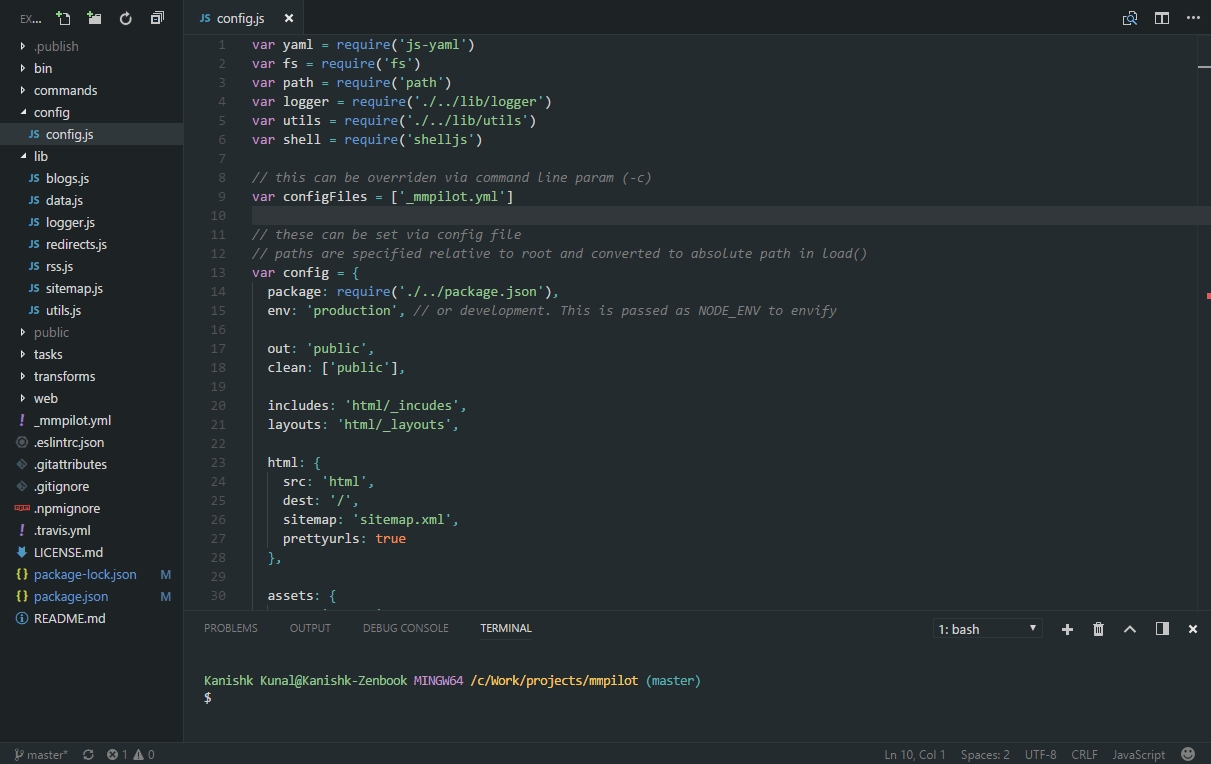
Task: Refresh the Explorer file list
Action: (124, 17)
